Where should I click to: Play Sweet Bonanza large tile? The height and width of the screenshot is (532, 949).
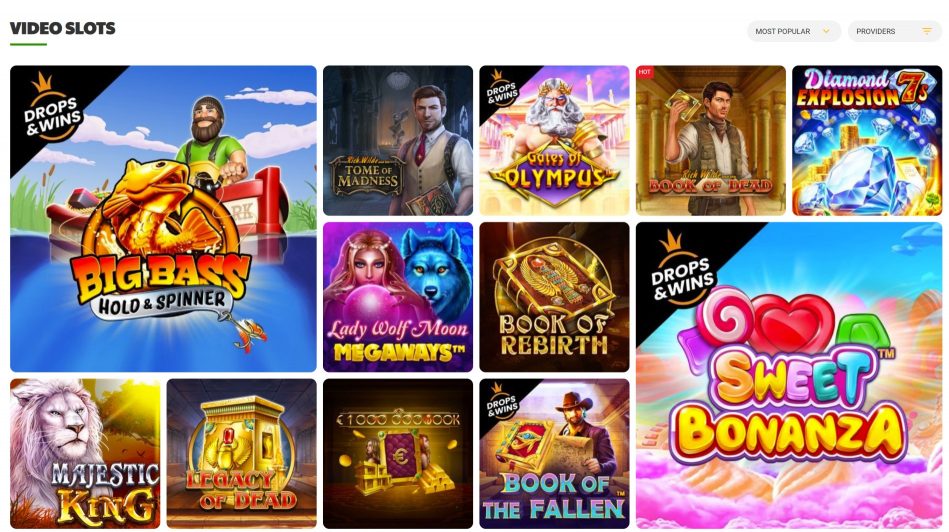[789, 375]
